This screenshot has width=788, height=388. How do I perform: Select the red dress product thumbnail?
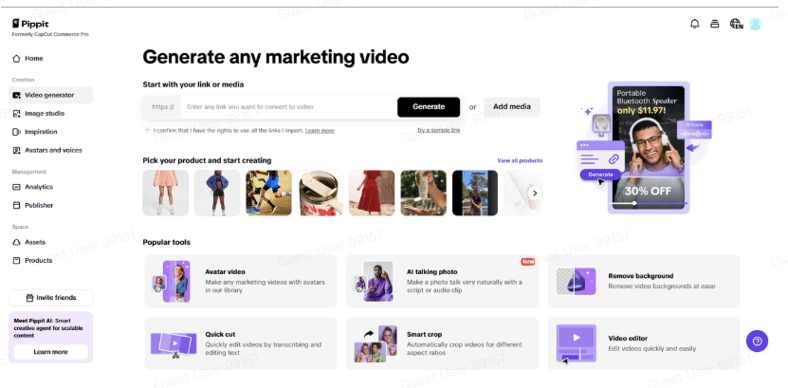point(372,193)
